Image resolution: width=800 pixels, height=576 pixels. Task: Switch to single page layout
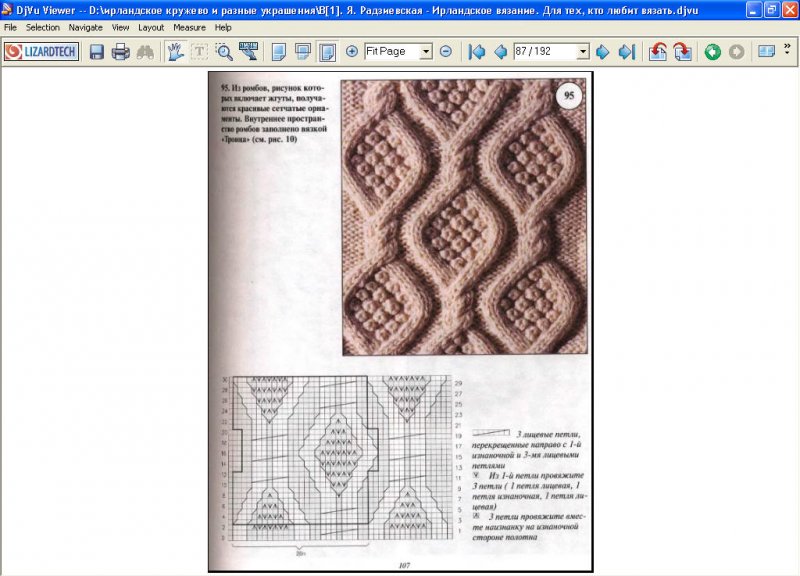279,52
